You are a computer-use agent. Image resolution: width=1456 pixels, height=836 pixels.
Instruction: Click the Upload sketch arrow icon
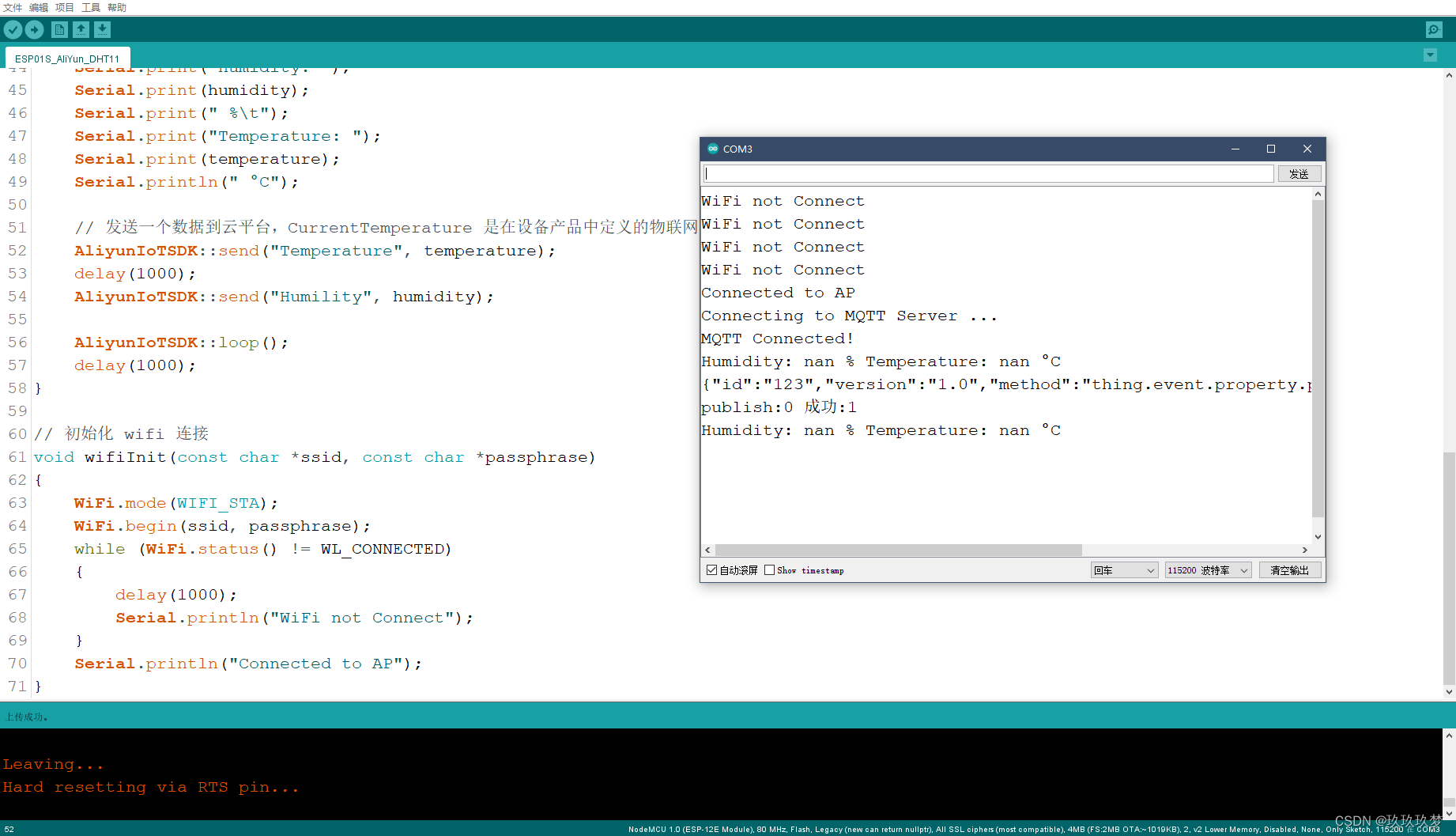point(34,30)
